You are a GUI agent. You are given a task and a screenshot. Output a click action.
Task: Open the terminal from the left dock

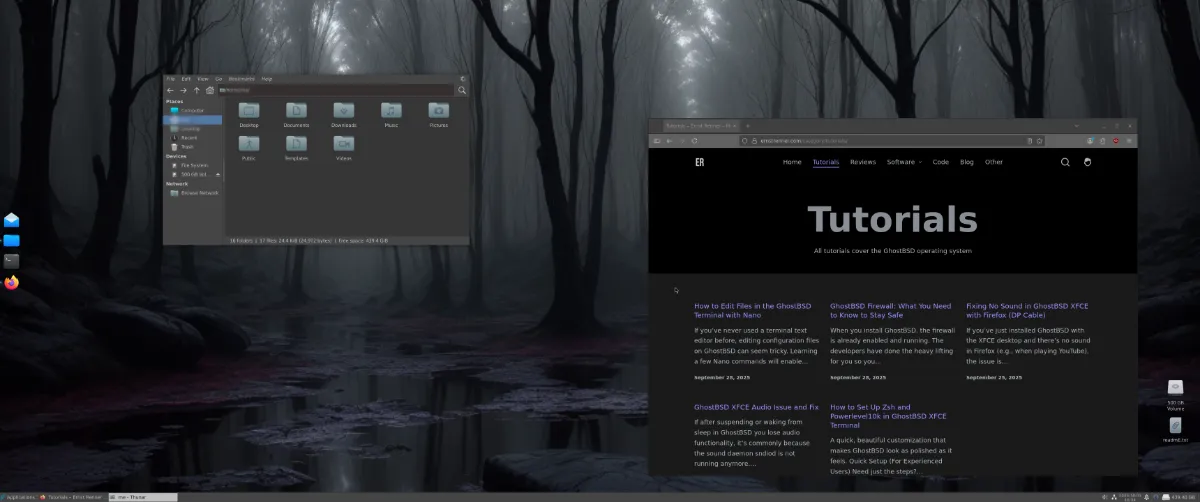click(11, 261)
